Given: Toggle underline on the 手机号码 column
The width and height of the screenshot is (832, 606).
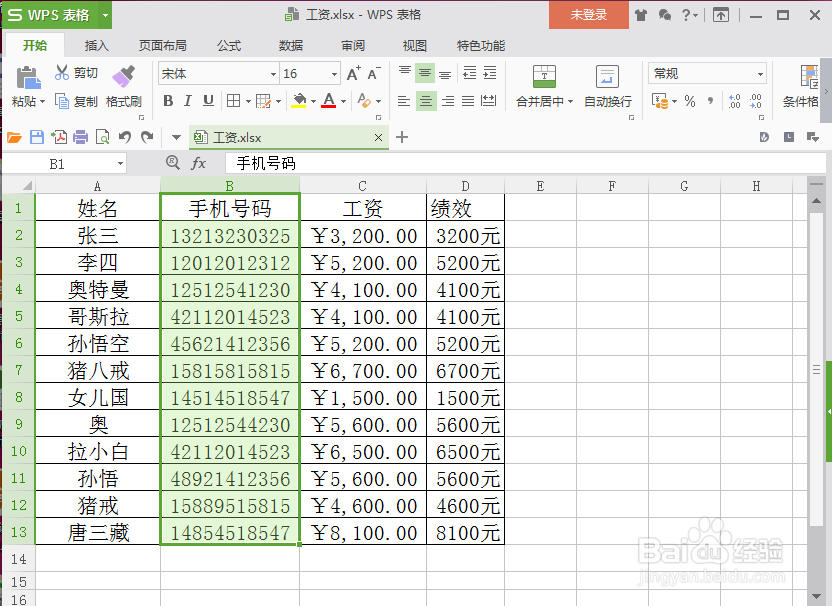Looking at the screenshot, I should [x=207, y=101].
